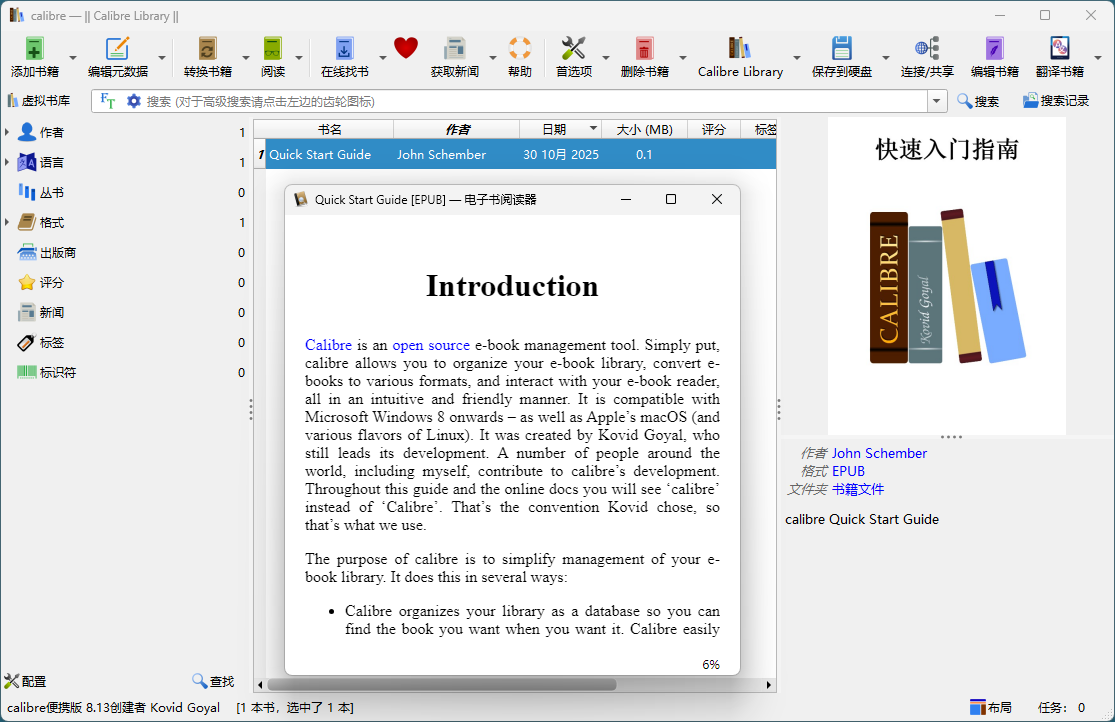Screen dimensions: 1115x722
Task: Click the Help (帮助) lifebuoy icon
Action: (519, 50)
